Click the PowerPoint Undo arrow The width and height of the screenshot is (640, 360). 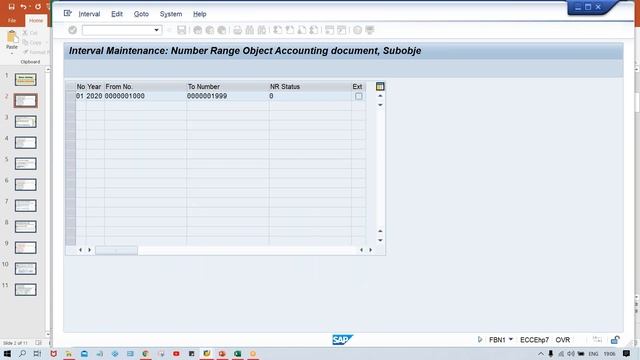pos(23,7)
